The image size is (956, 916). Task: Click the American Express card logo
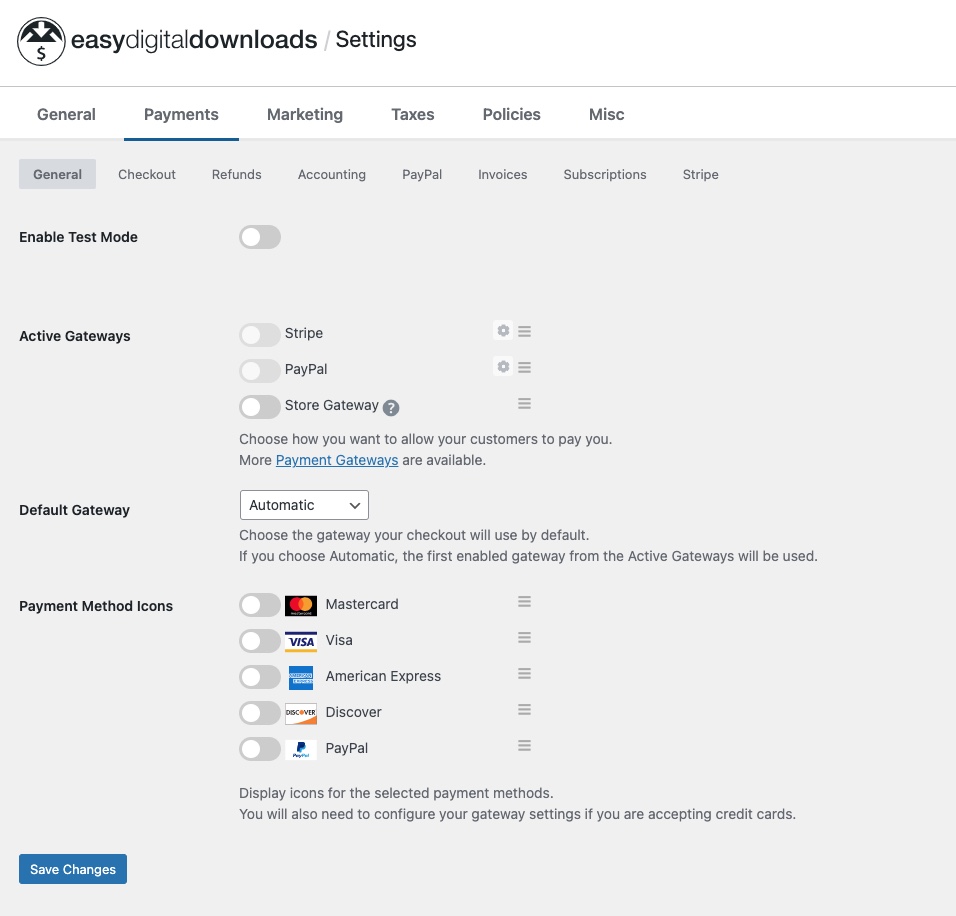click(x=301, y=678)
